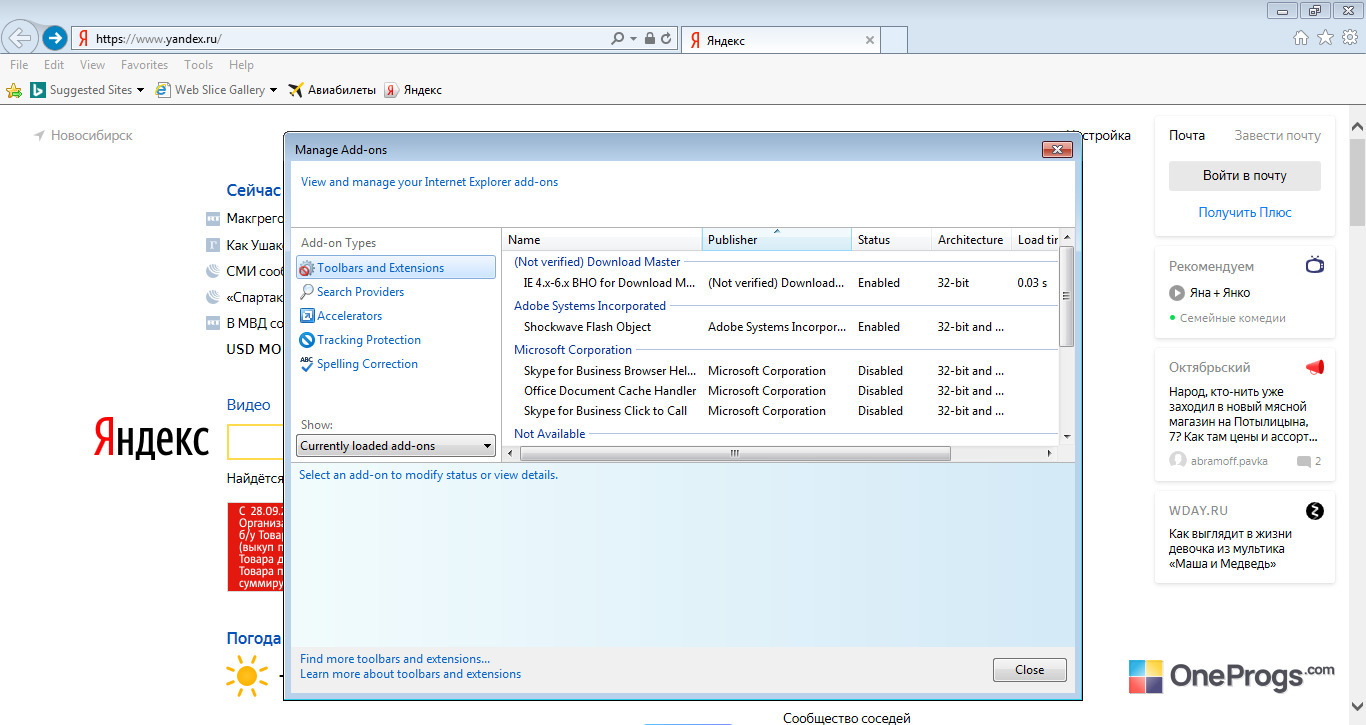Sort add-ons by the Publisher column header
The height and width of the screenshot is (725, 1366).
[777, 240]
